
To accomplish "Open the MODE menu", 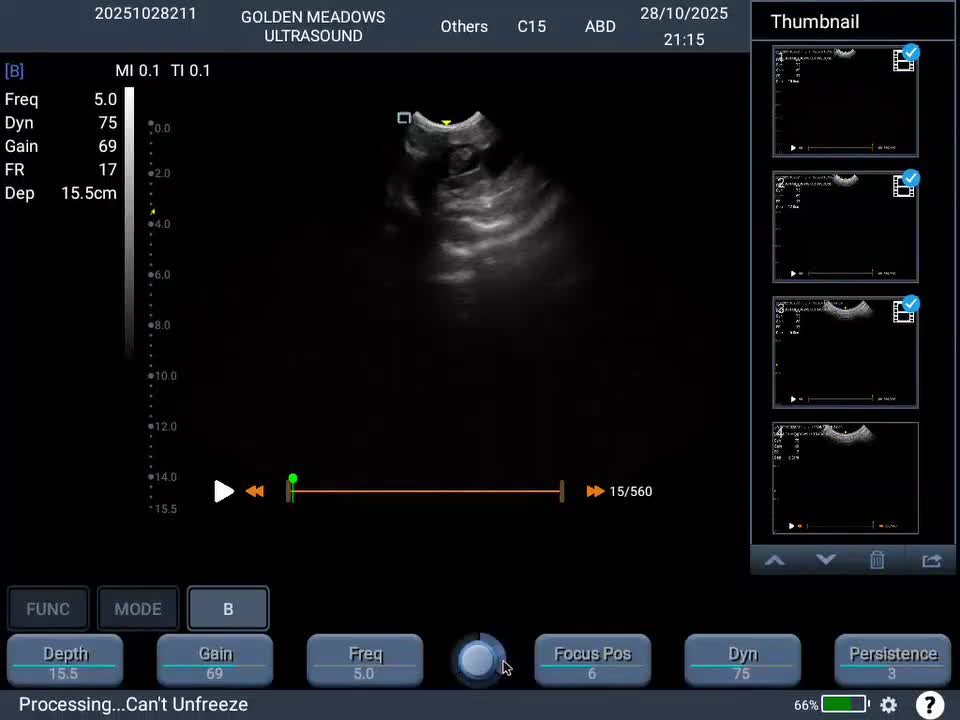I will click(138, 609).
